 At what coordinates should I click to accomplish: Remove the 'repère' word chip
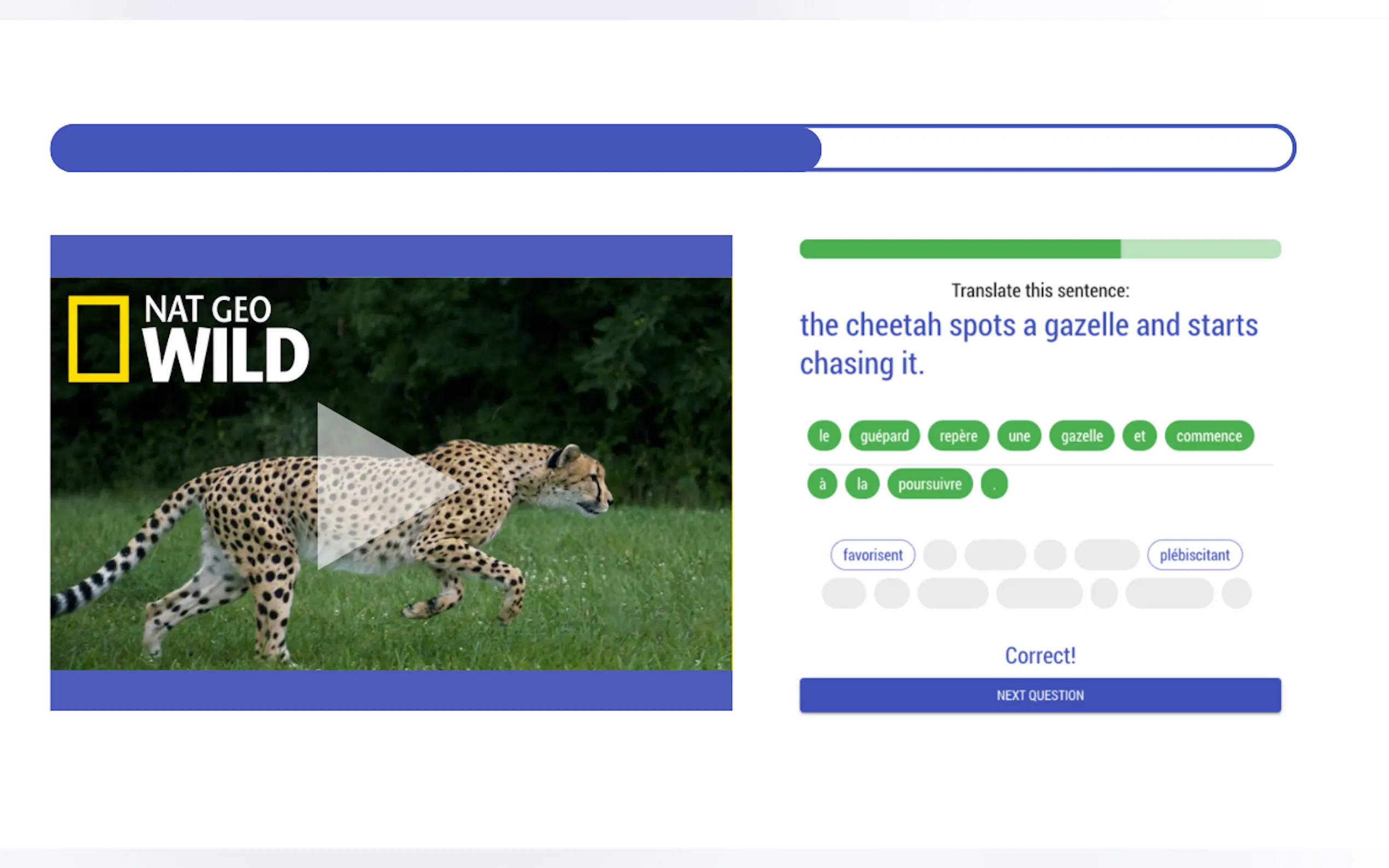point(958,436)
